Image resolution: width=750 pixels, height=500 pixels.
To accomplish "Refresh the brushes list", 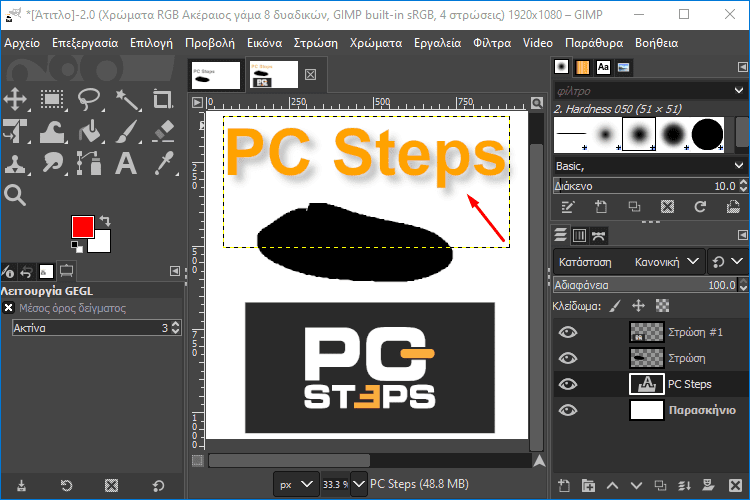I will (700, 207).
